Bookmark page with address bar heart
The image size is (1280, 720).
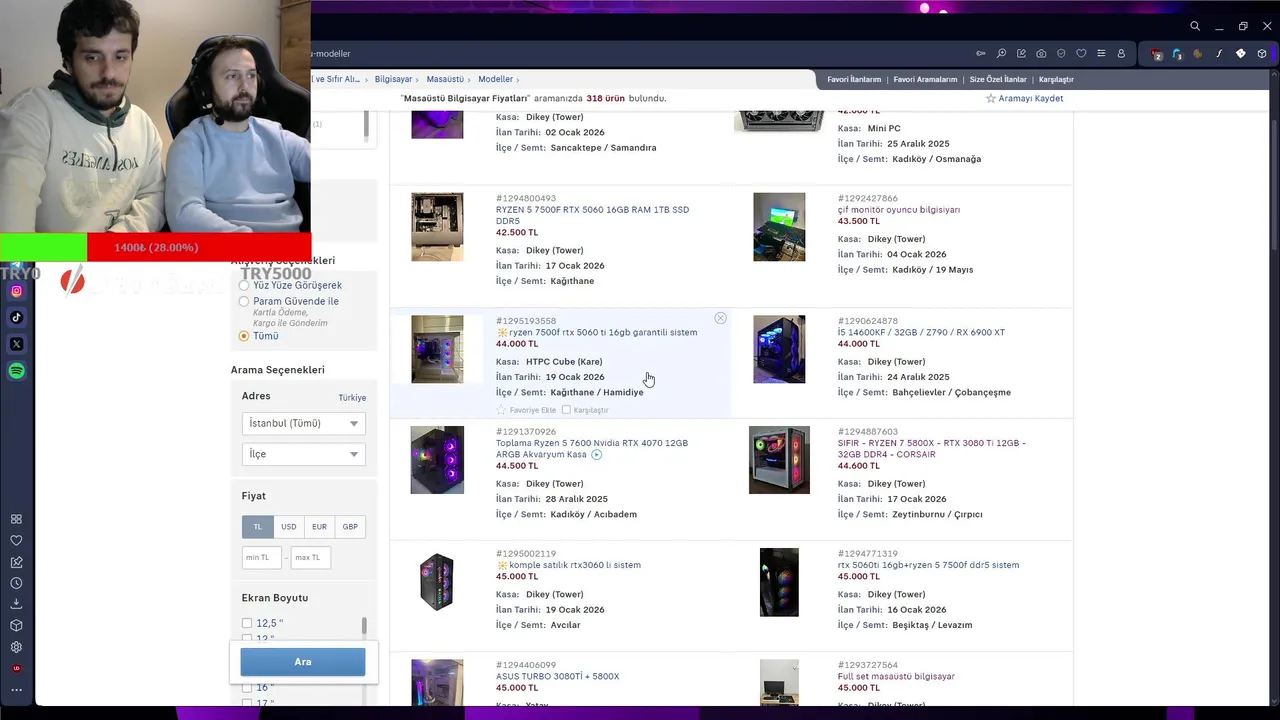coord(1081,53)
